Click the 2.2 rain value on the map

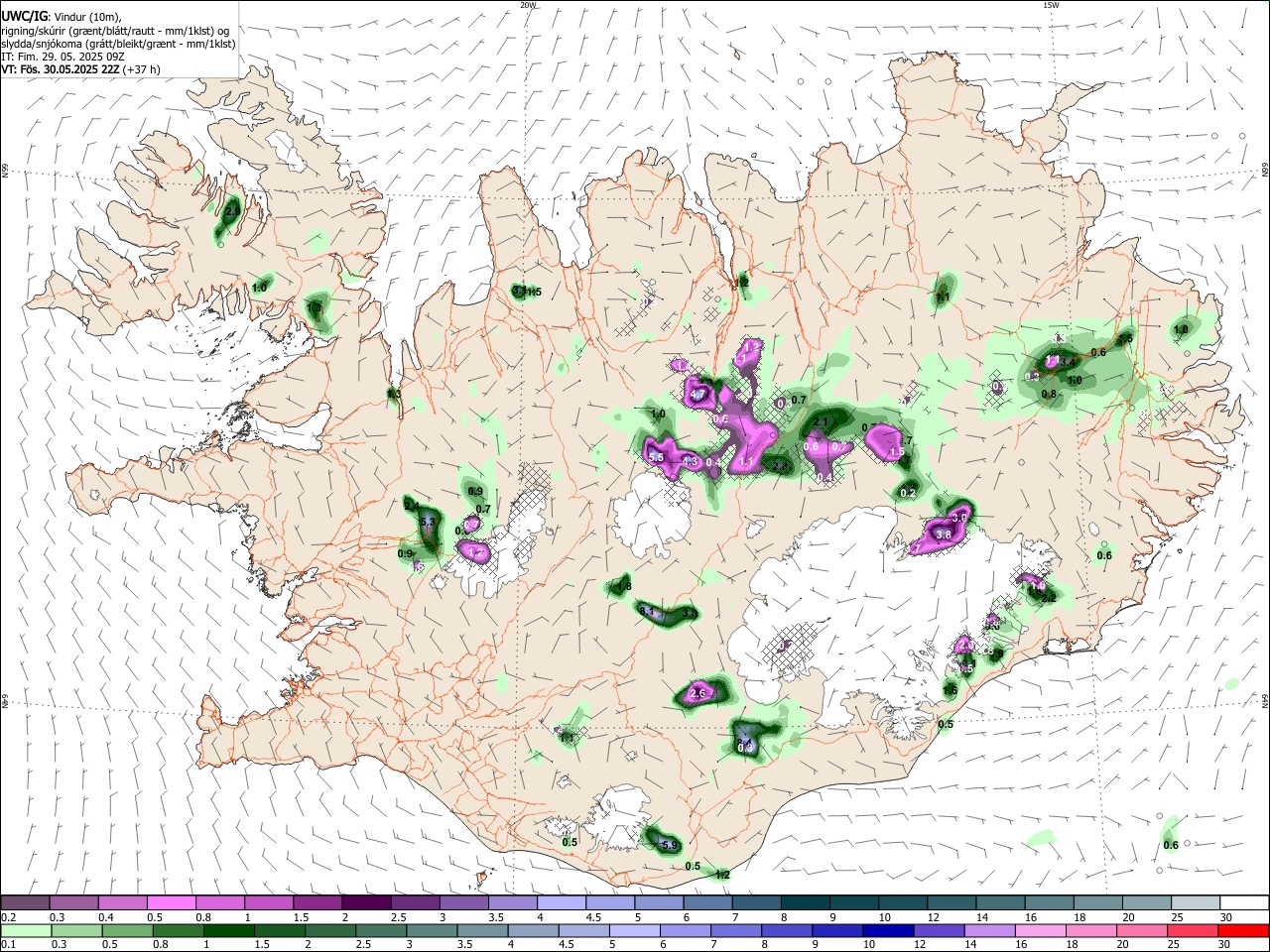tap(1048, 597)
